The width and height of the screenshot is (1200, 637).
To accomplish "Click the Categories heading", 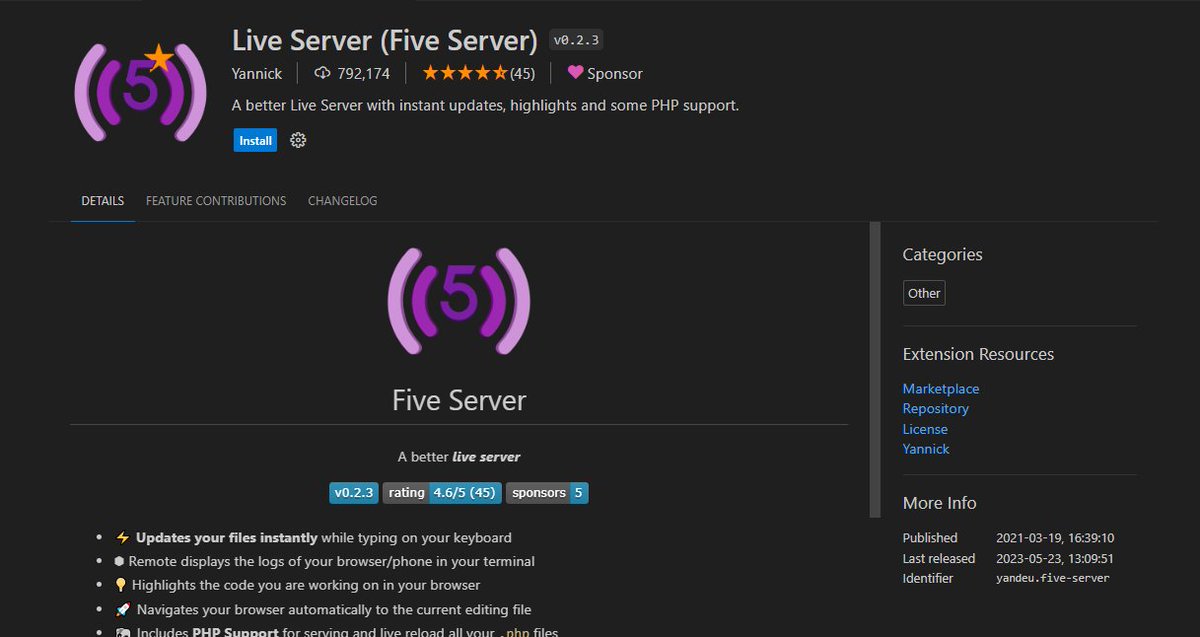I will [943, 255].
